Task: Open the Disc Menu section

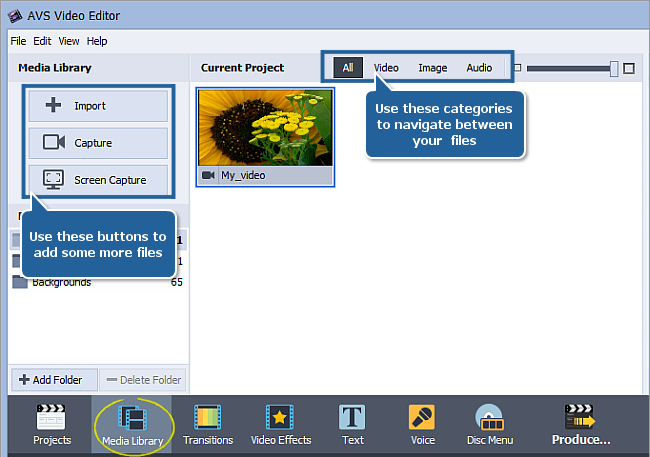Action: coord(490,425)
